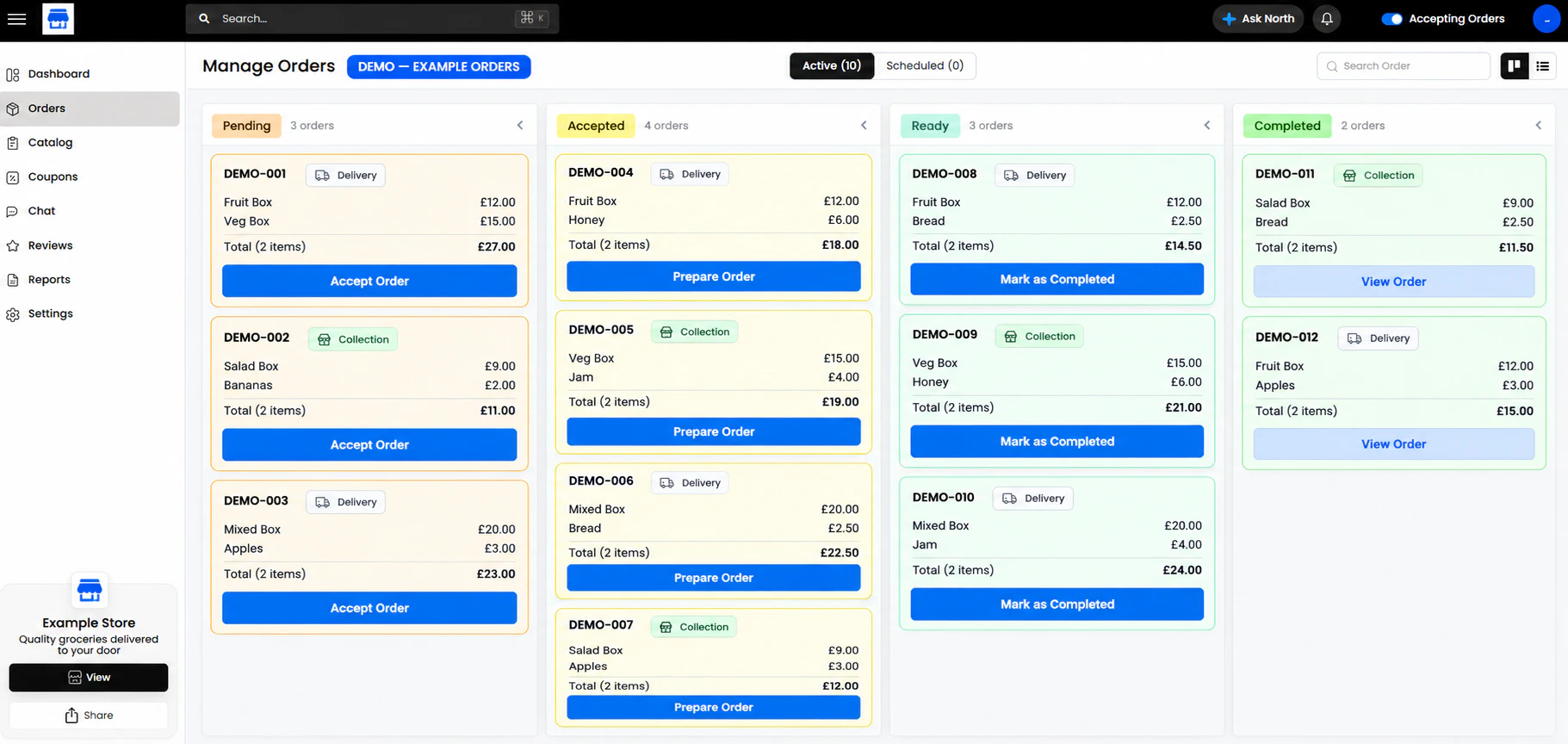Click the Settings gear icon
The width and height of the screenshot is (1568, 744).
pos(13,314)
